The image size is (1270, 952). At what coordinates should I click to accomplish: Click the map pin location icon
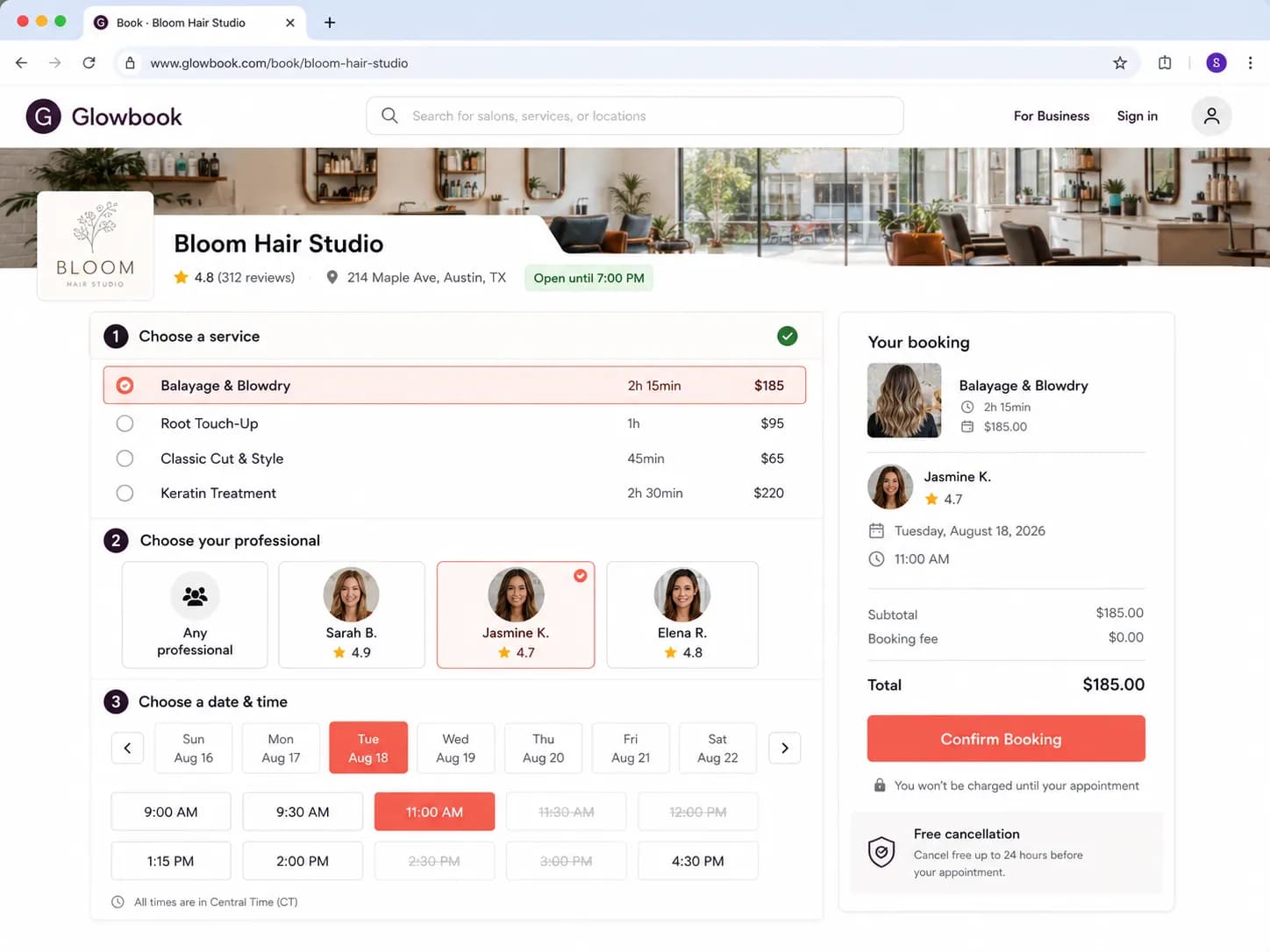tap(332, 278)
